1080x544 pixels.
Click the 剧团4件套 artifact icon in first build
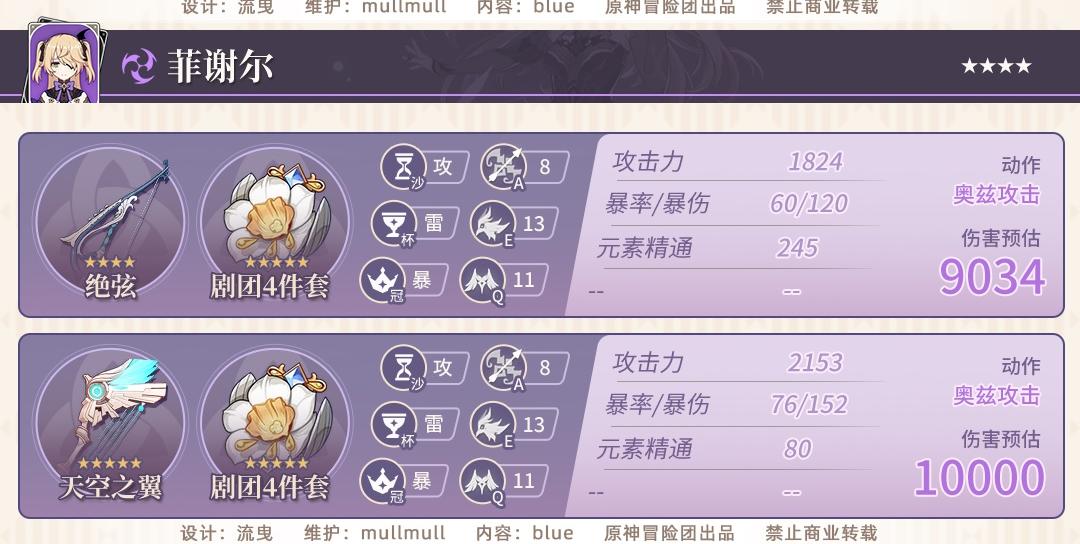(274, 219)
